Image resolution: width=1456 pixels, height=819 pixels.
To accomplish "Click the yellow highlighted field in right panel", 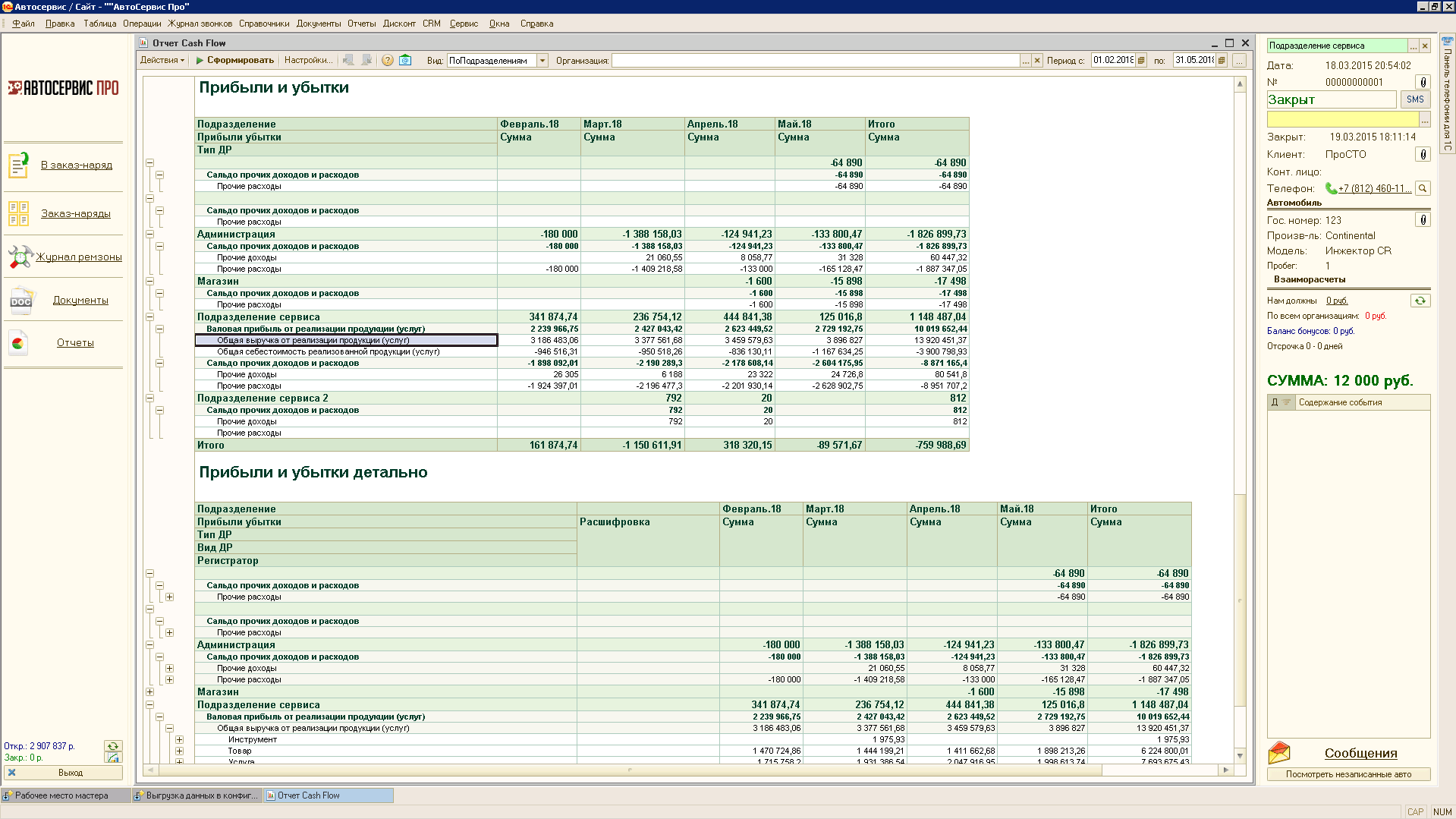I will pyautogui.click(x=1341, y=120).
